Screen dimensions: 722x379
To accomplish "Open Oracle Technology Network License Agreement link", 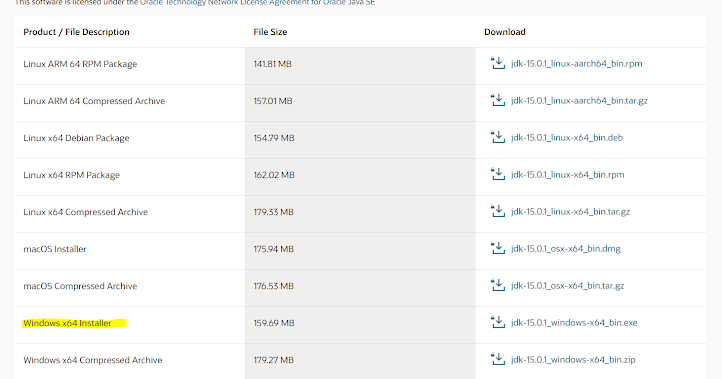I will (257, 3).
